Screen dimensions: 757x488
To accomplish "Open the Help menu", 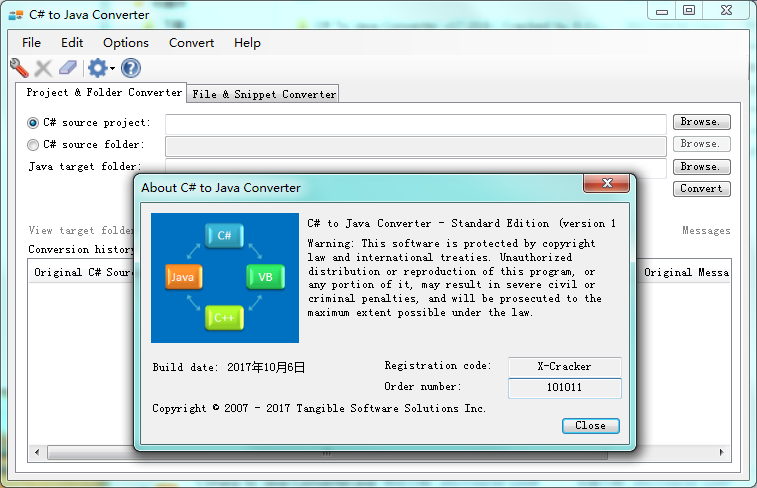I will point(247,43).
